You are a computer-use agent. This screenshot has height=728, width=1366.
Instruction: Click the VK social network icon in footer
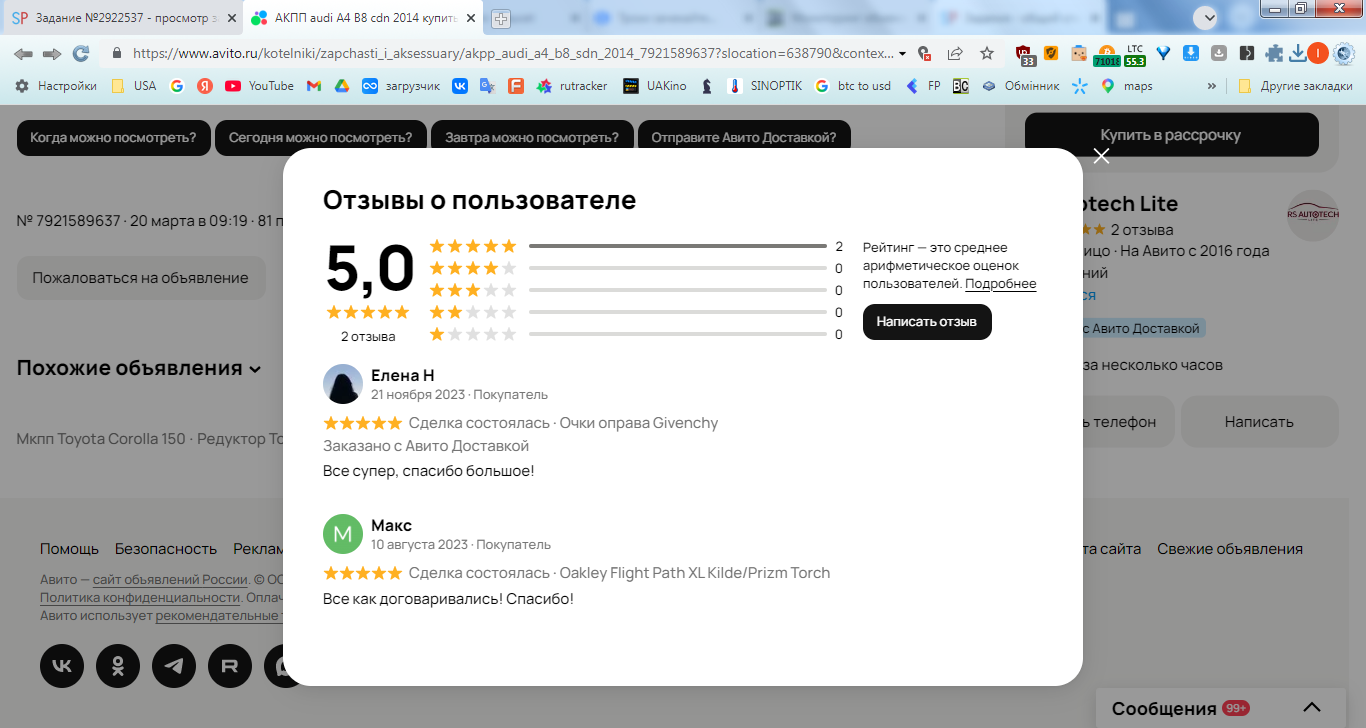click(62, 666)
